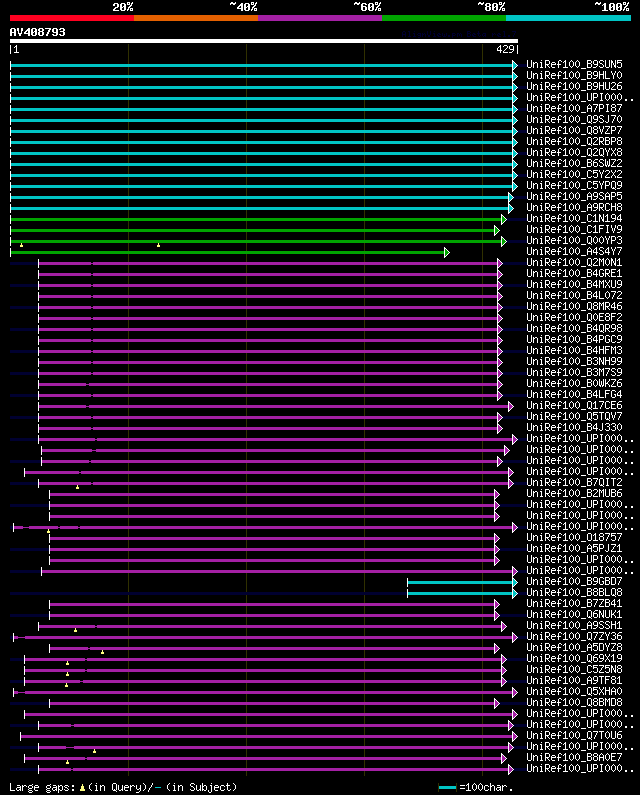This screenshot has height=795, width=640.
Task: Click on UniRef100_A5DYZ8
Action: (574, 647)
